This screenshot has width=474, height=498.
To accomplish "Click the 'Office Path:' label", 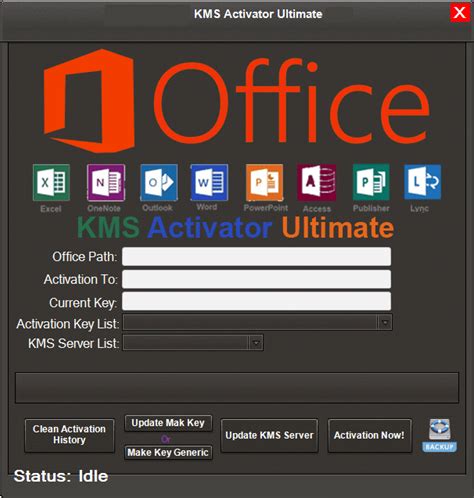I will 84,257.
